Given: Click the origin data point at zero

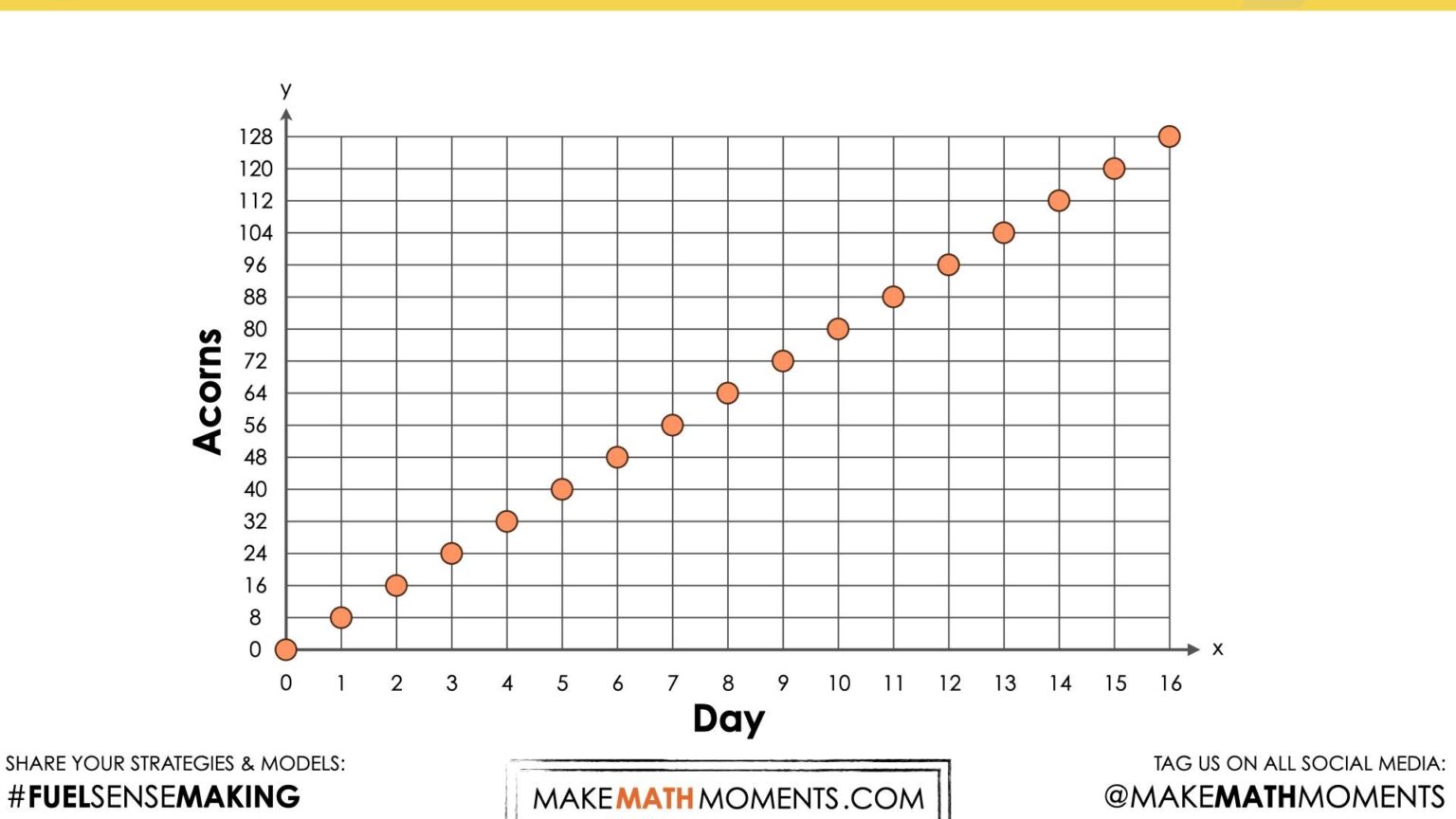Looking at the screenshot, I should coord(285,649).
